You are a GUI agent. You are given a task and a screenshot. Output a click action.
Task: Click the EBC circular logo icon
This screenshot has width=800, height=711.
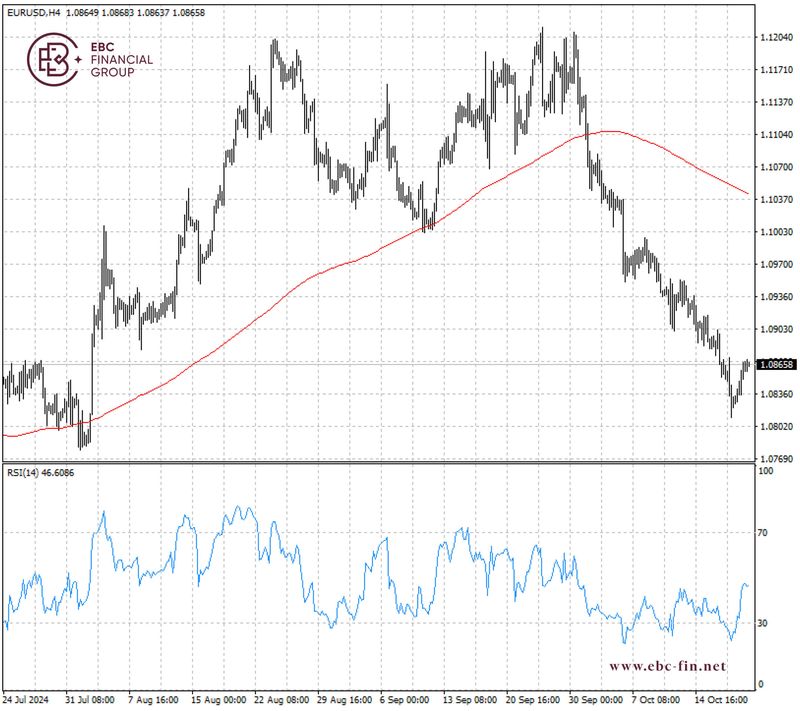tap(51, 60)
